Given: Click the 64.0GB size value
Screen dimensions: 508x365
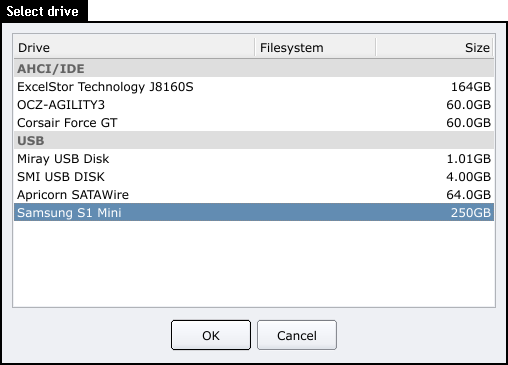Looking at the screenshot, I should pos(469,195).
